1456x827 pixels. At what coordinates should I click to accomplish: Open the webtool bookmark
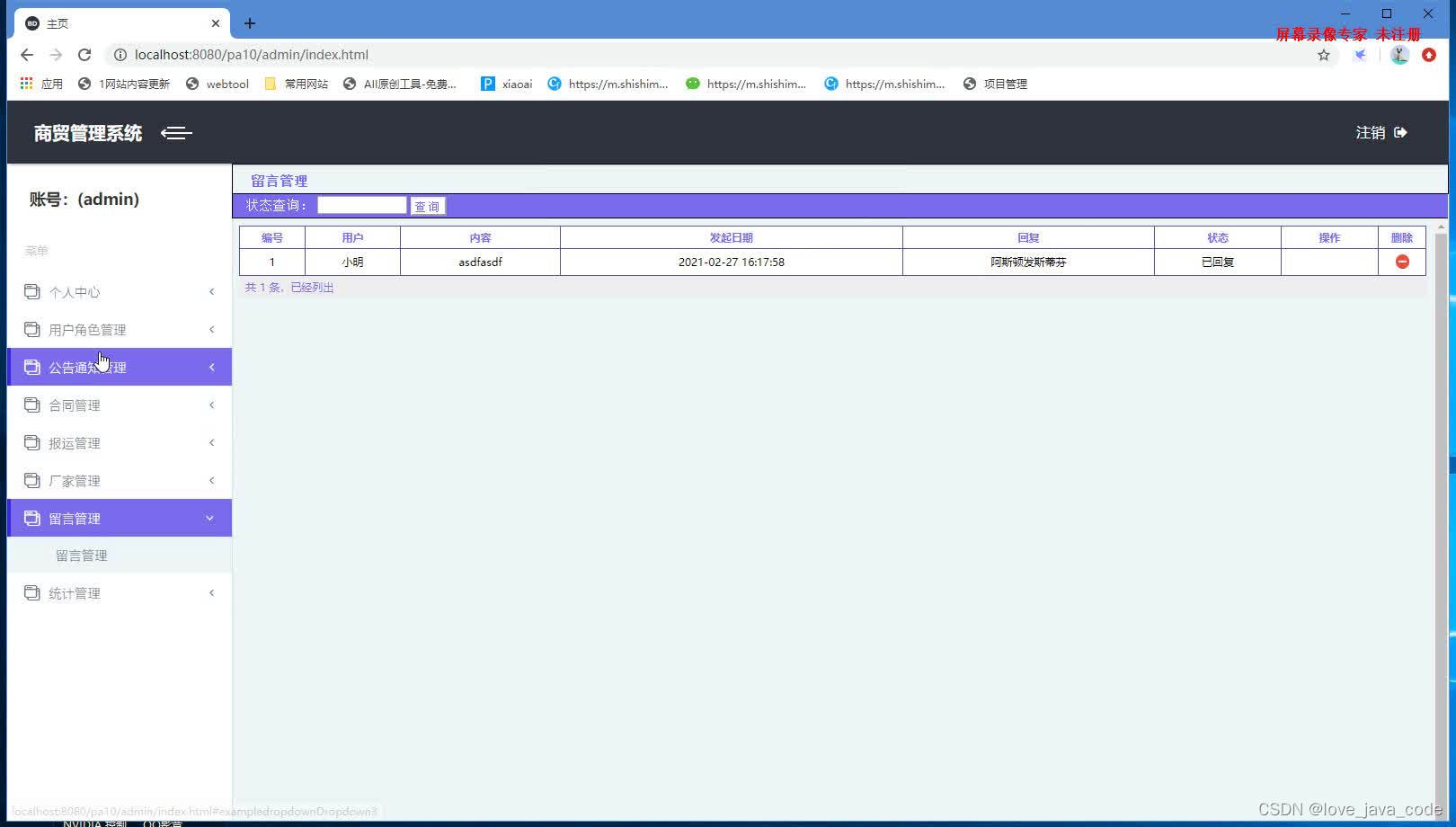[217, 84]
